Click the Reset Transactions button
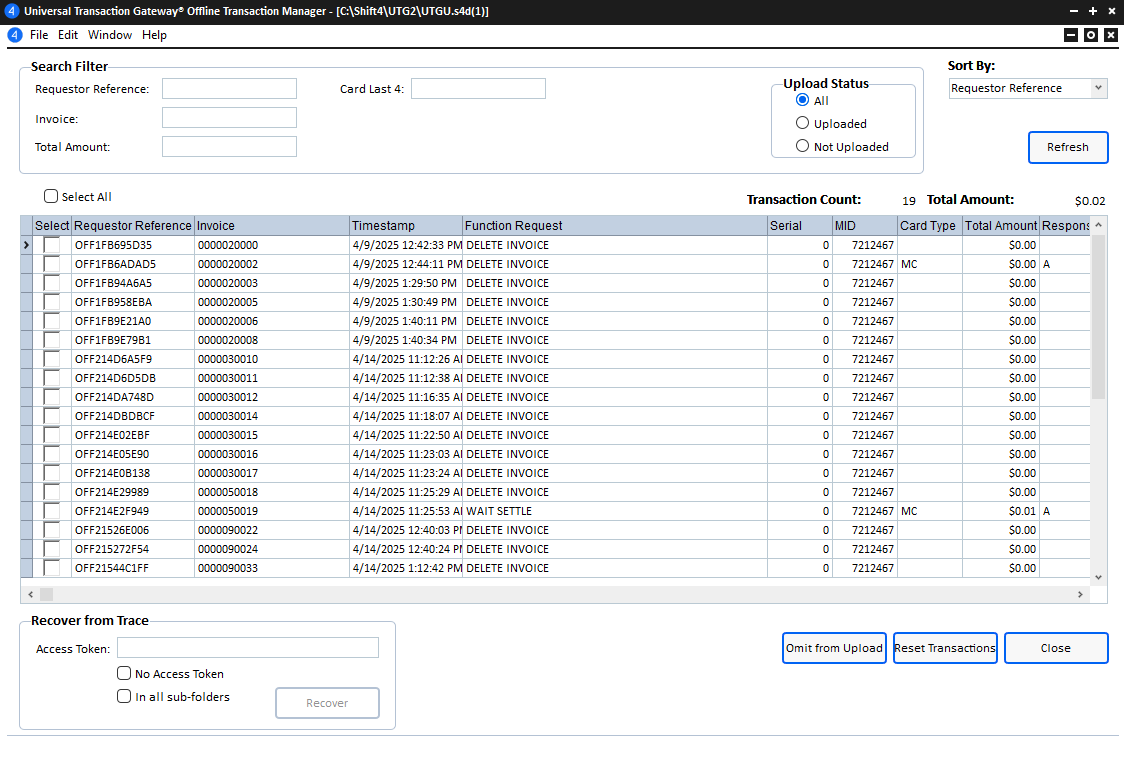This screenshot has width=1124, height=758. (x=945, y=648)
